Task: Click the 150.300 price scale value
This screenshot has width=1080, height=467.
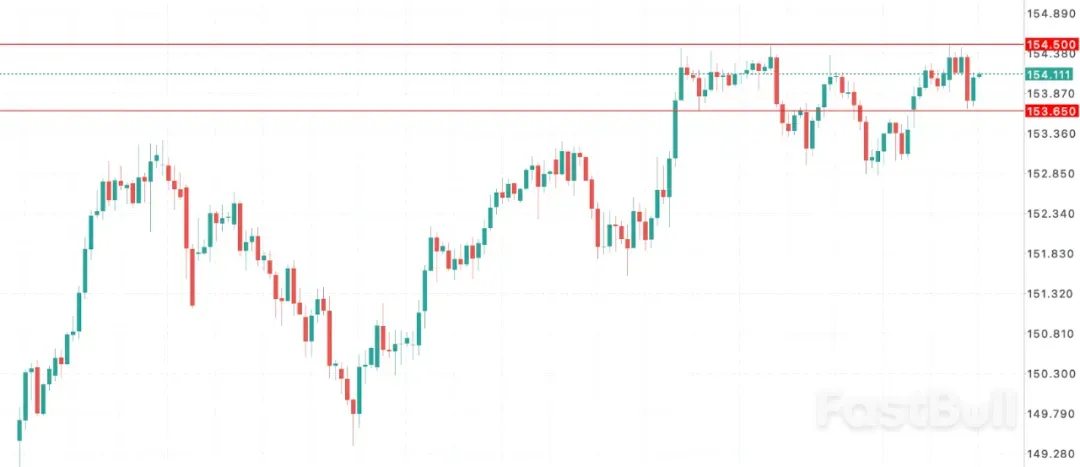Action: pyautogui.click(x=1051, y=373)
